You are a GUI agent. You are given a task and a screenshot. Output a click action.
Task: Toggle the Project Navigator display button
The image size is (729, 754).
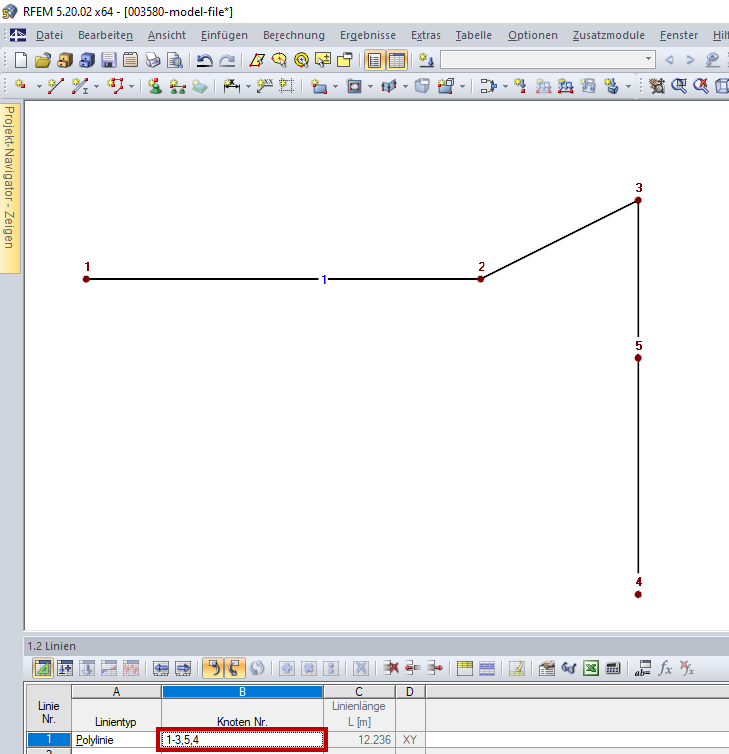pos(374,60)
